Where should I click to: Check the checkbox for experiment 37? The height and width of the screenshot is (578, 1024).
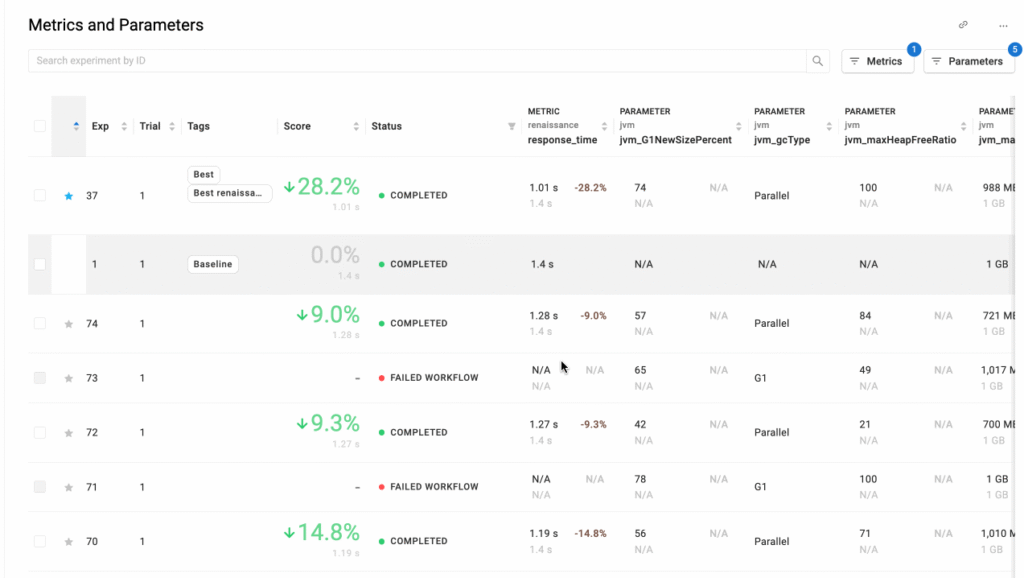(x=40, y=195)
